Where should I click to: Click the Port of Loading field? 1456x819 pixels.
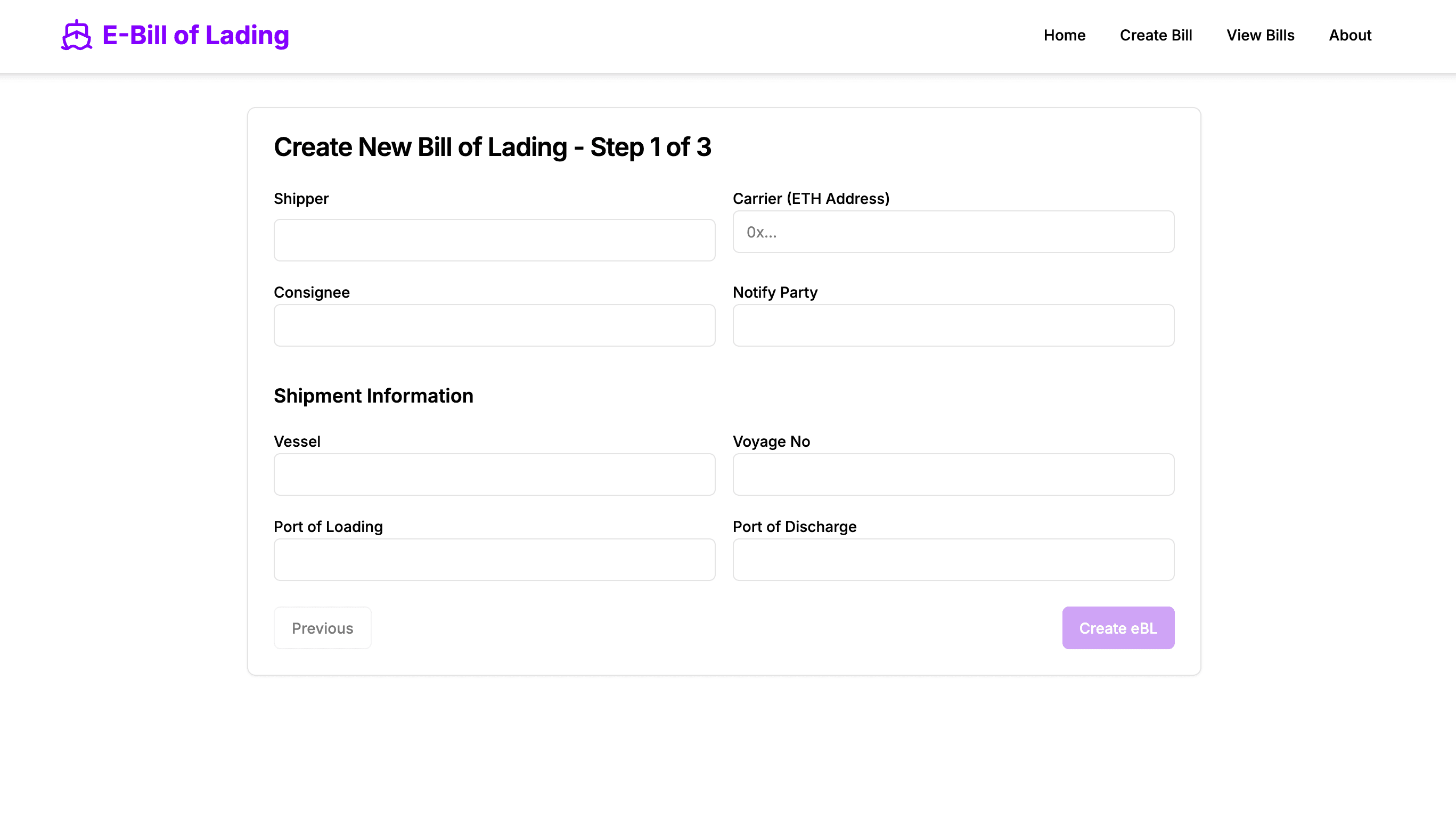point(495,560)
